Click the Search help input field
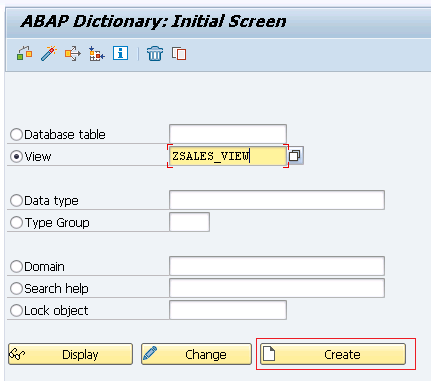This screenshot has height=381, width=431. [277, 288]
